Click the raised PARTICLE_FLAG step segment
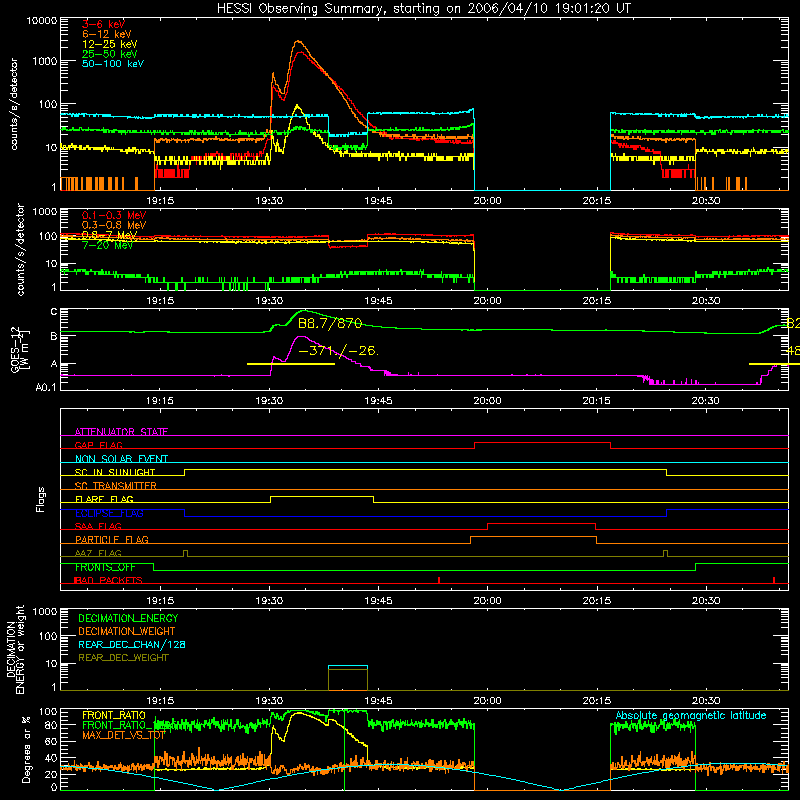This screenshot has width=800, height=800. 533,537
